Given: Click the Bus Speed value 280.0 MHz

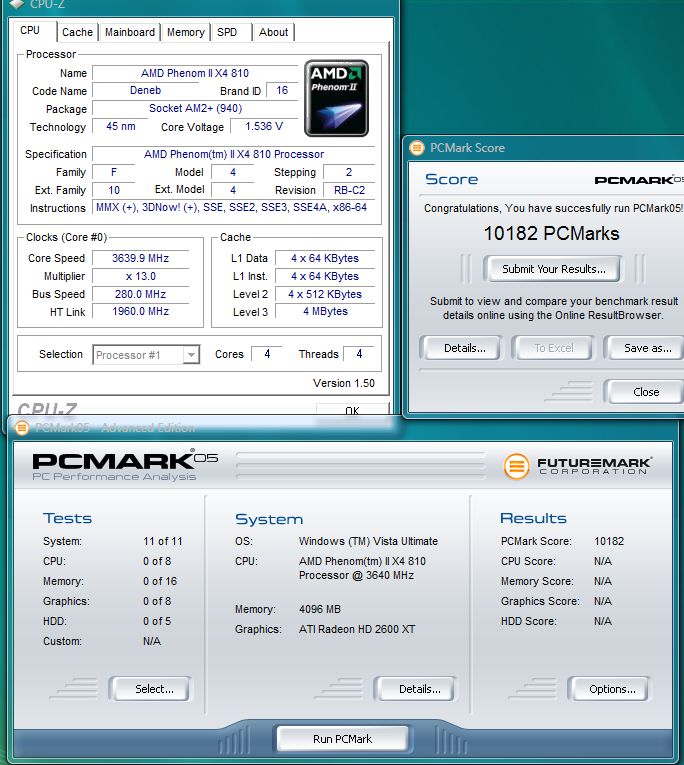Looking at the screenshot, I should click(141, 294).
